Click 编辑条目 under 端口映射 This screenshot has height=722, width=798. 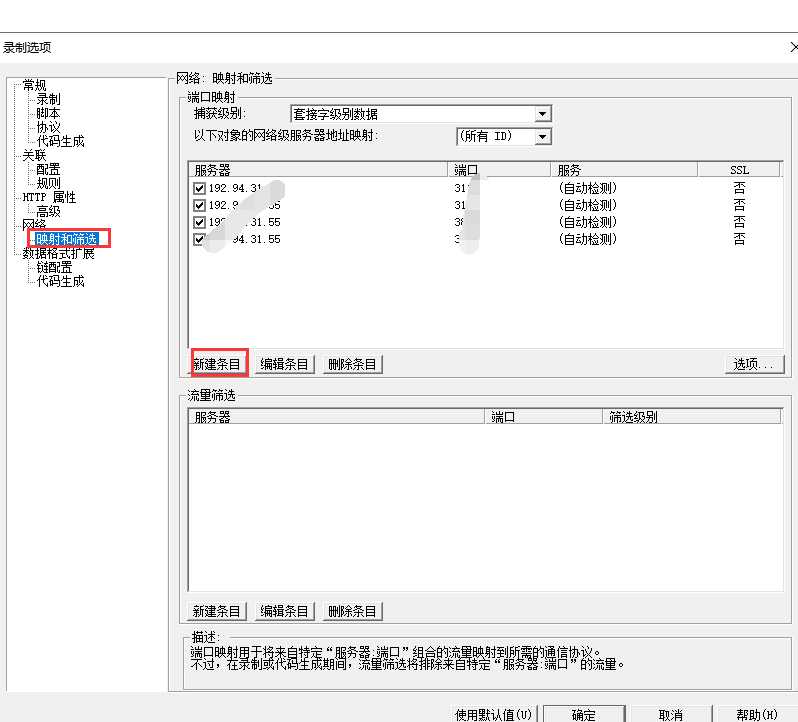click(x=284, y=364)
